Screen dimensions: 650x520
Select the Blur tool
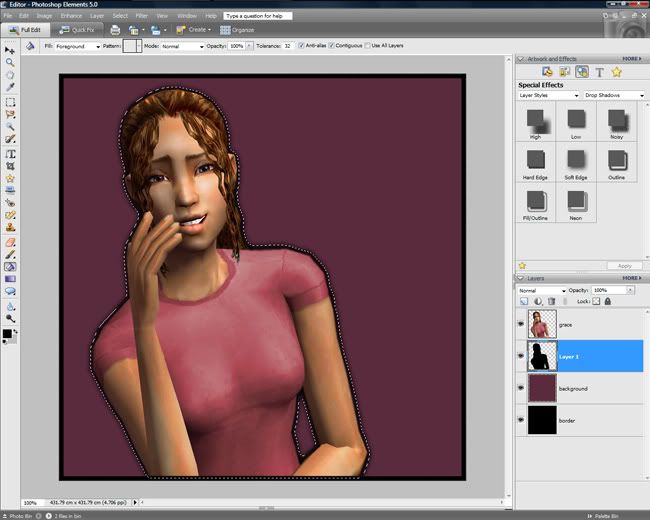pyautogui.click(x=10, y=306)
